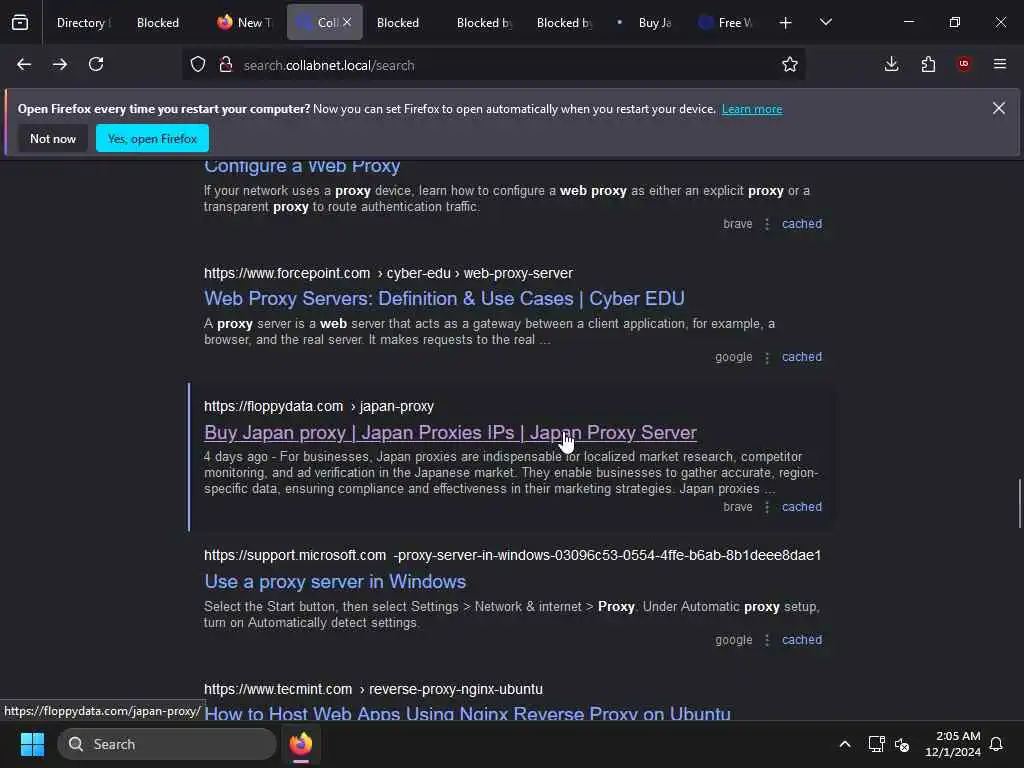1024x768 pixels.
Task: Switch to the New Tab tab
Action: (x=245, y=23)
